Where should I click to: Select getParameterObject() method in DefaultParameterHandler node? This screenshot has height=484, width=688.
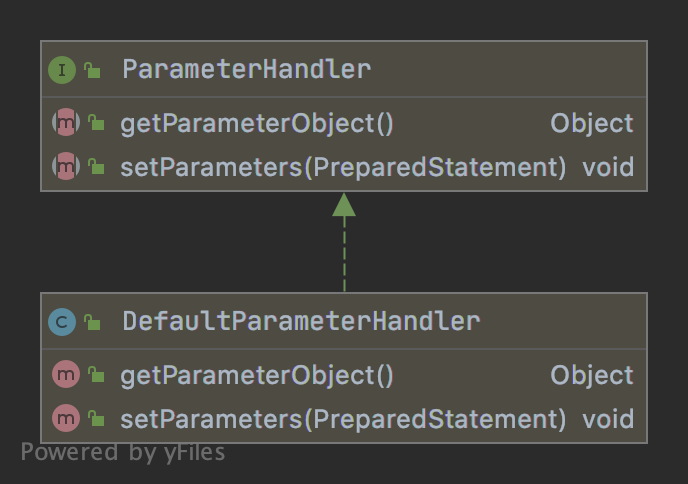(257, 376)
